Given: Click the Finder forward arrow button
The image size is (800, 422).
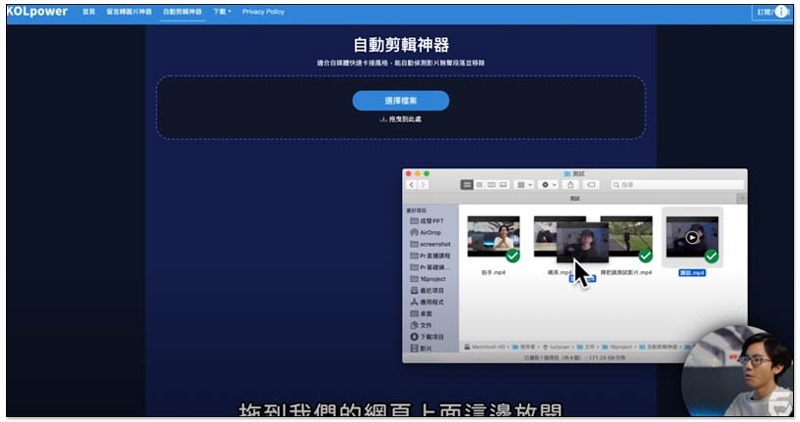Looking at the screenshot, I should pos(423,185).
